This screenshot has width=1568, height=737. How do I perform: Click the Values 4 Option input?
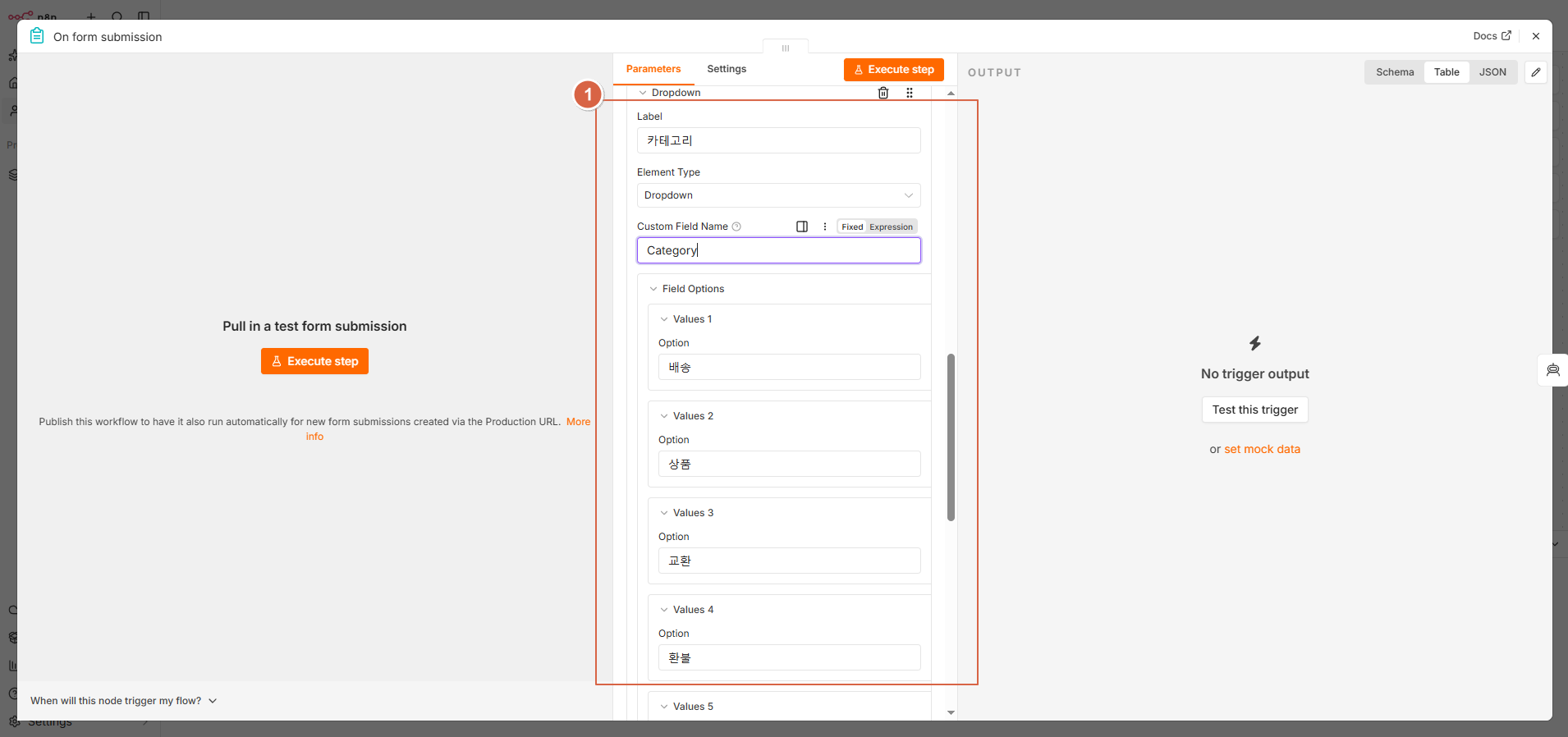pos(789,657)
